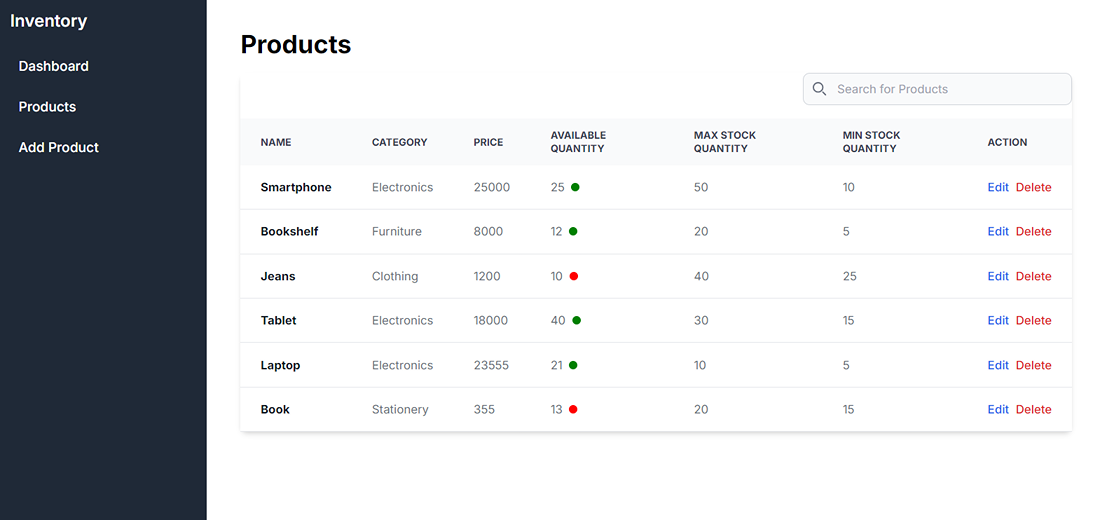The image size is (1100, 520).
Task: Edit the Laptop product
Action: point(997,365)
